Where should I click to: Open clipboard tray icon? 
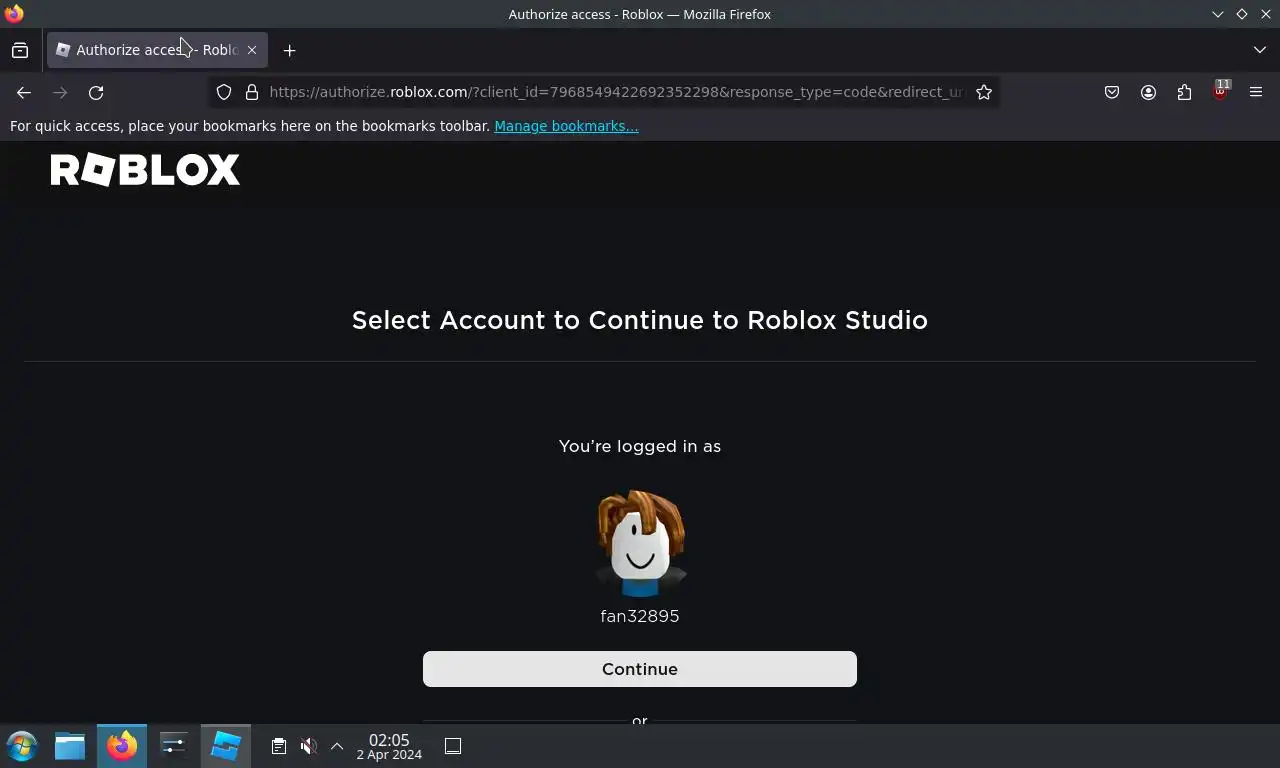(279, 746)
